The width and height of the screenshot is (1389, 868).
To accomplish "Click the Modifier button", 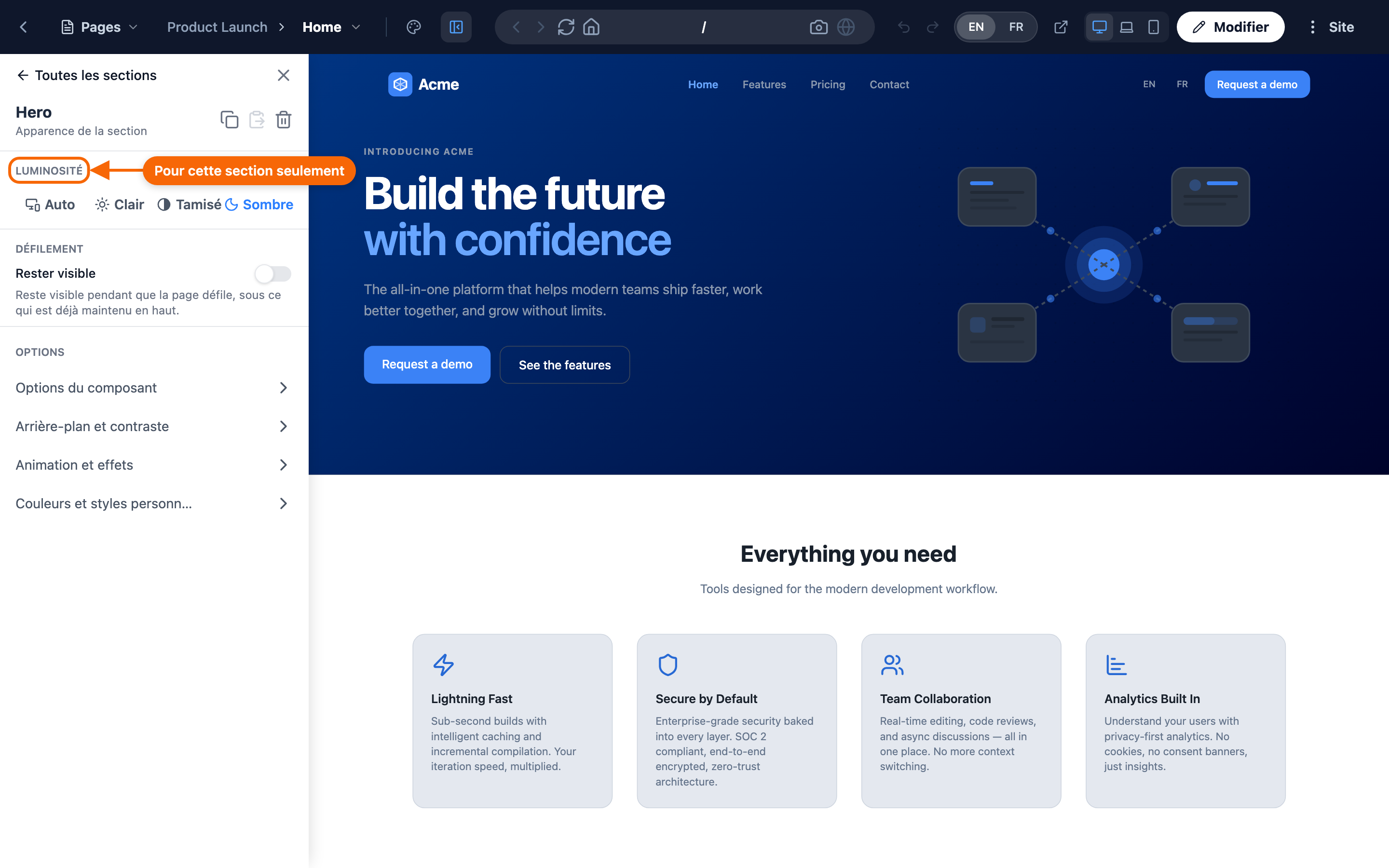I will pos(1230,27).
